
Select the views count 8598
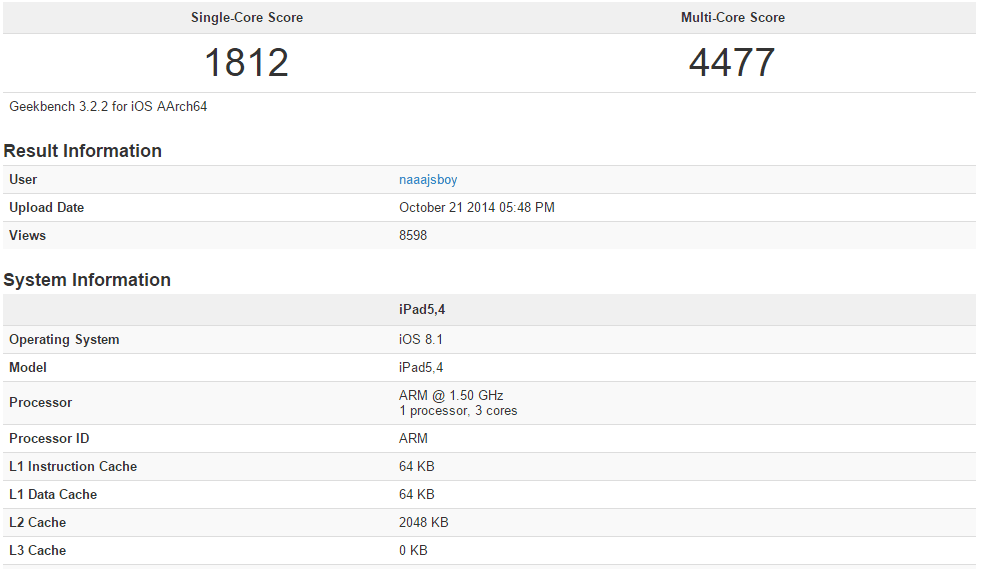coord(413,235)
